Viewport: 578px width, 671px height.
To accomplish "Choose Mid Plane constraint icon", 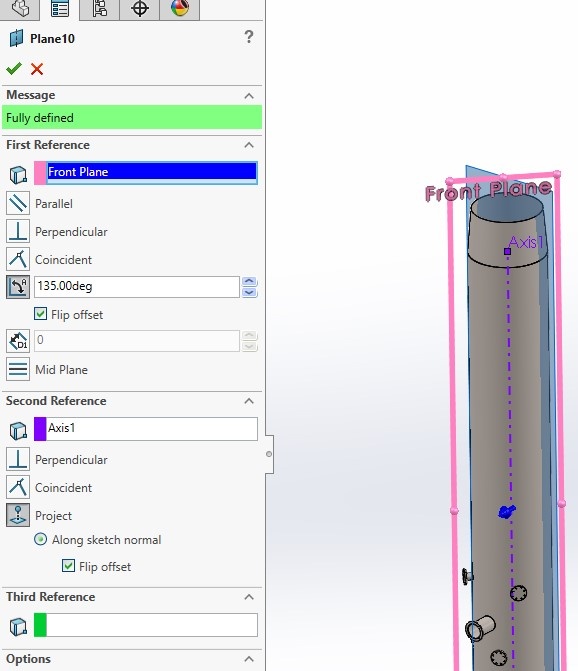I will (x=18, y=369).
